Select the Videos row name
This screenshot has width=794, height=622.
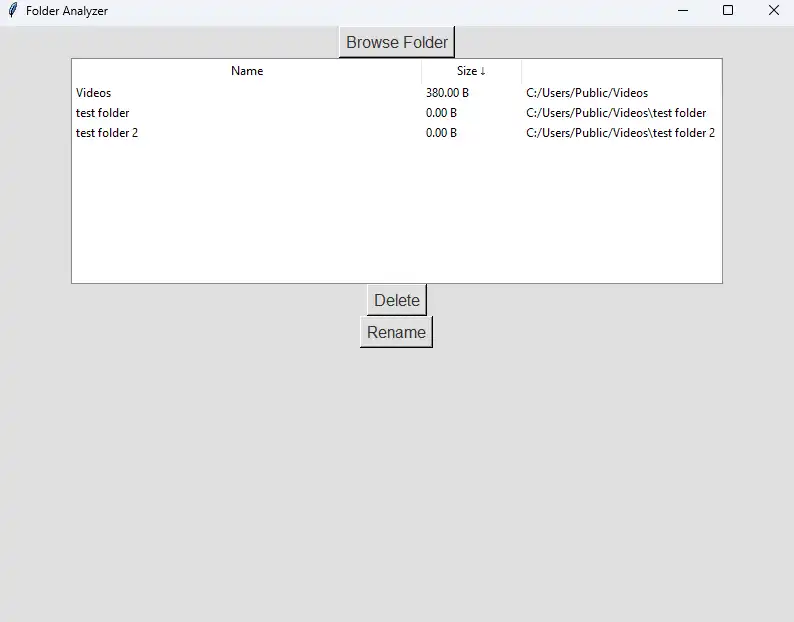click(x=94, y=93)
